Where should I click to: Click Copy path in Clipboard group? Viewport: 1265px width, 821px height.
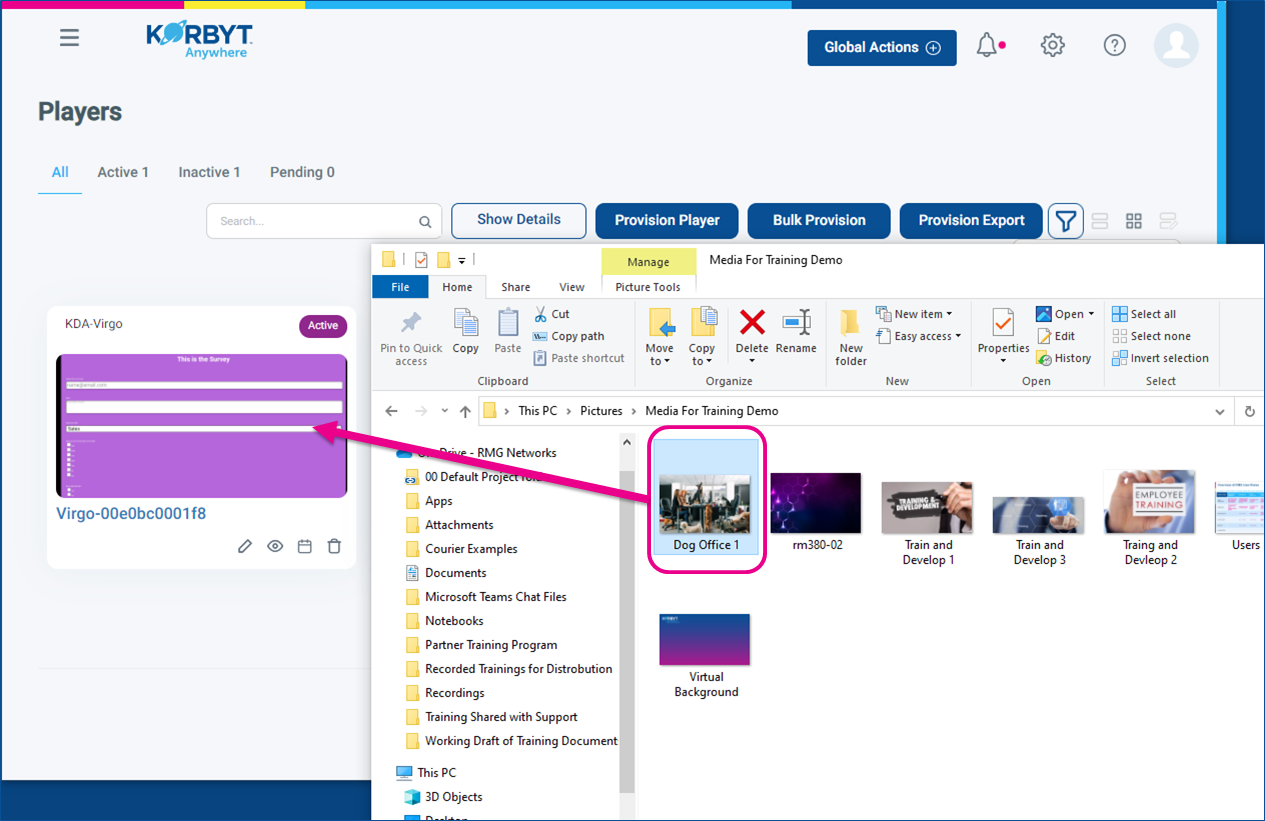click(568, 336)
